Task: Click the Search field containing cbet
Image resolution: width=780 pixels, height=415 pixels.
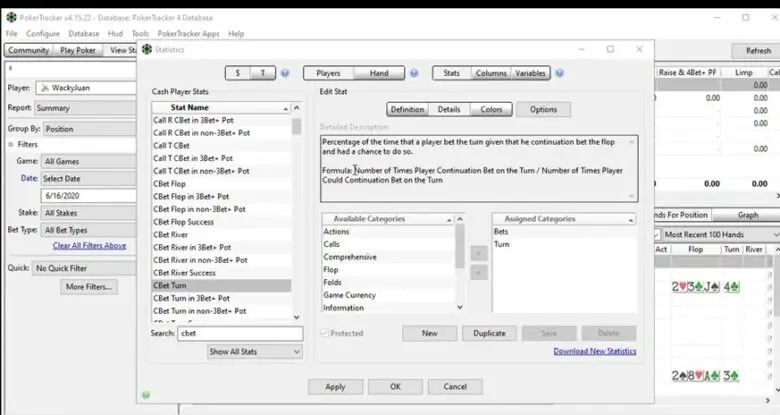Action: pos(240,333)
